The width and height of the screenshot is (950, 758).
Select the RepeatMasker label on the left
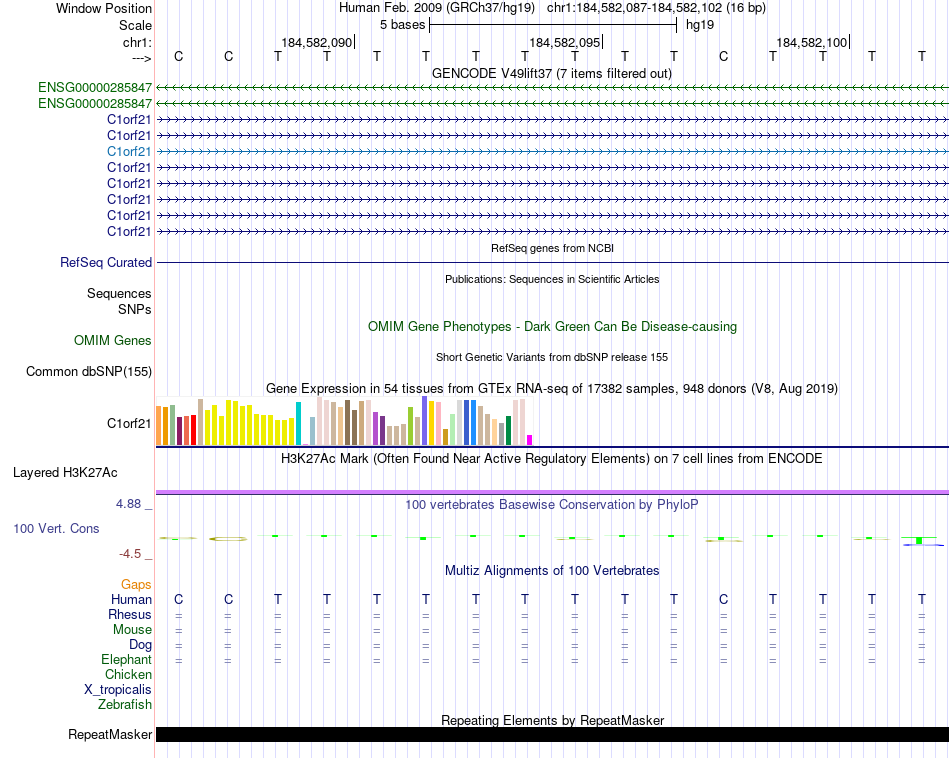(110, 734)
